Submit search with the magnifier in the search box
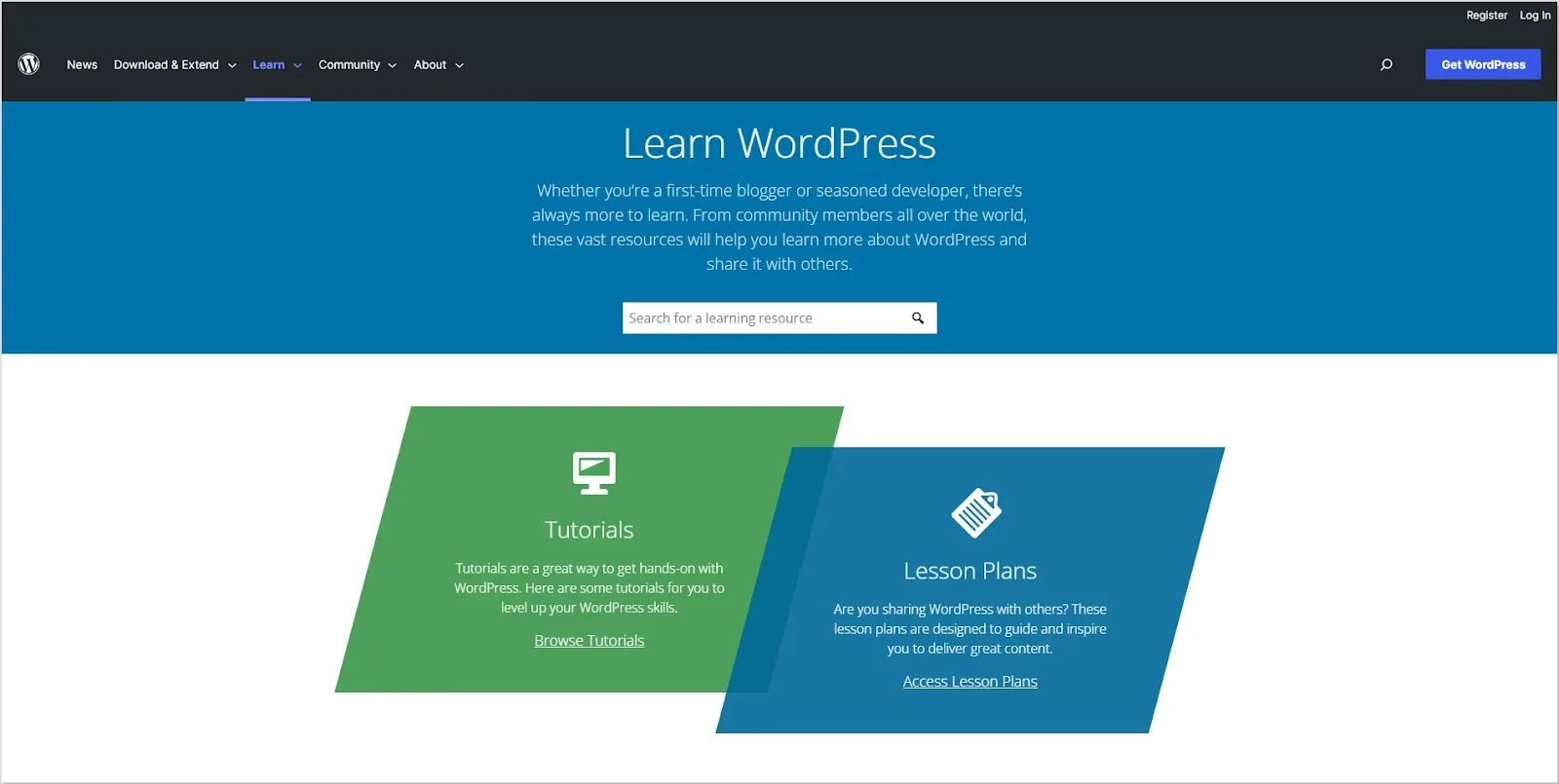 (918, 318)
